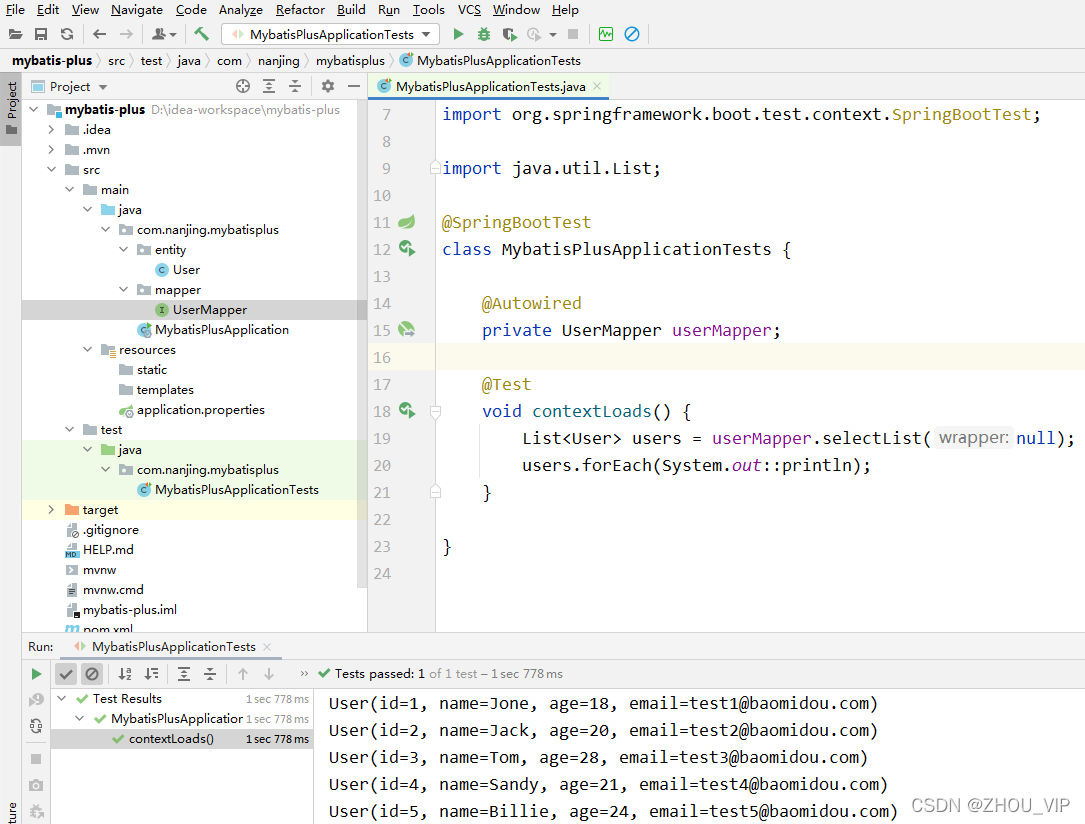Click locate-in-project crosshair icon
1085x824 pixels.
[243, 86]
